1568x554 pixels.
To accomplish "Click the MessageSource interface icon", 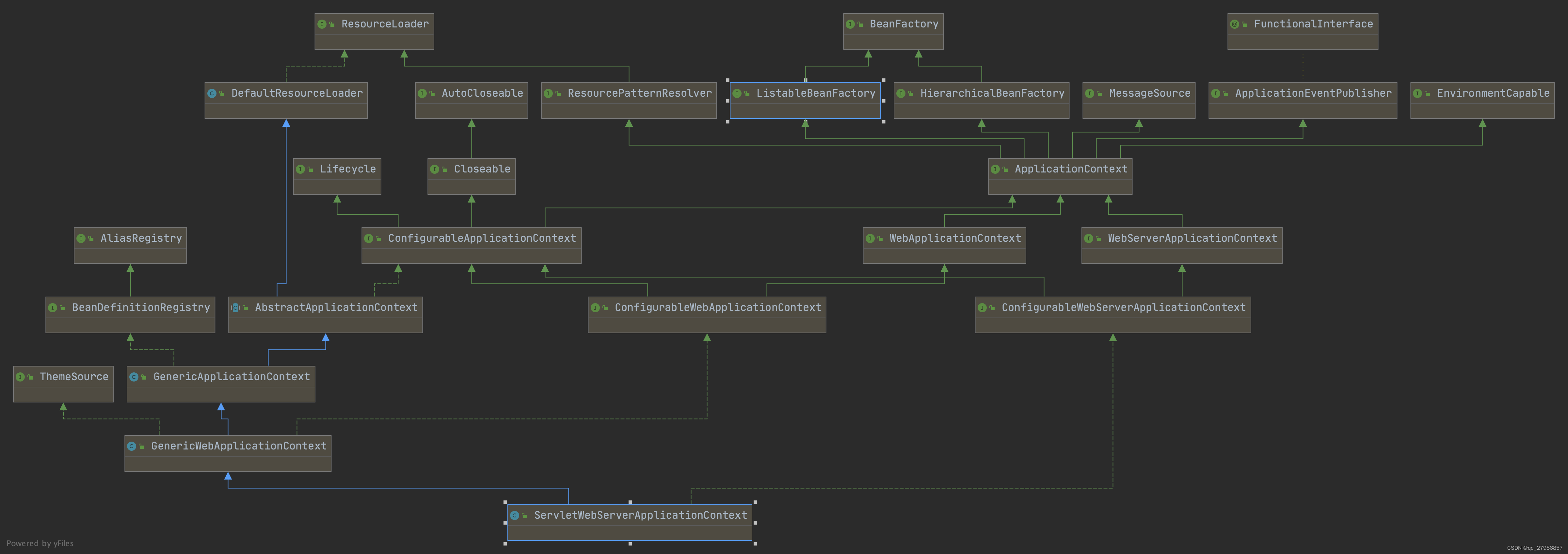I will [1090, 94].
